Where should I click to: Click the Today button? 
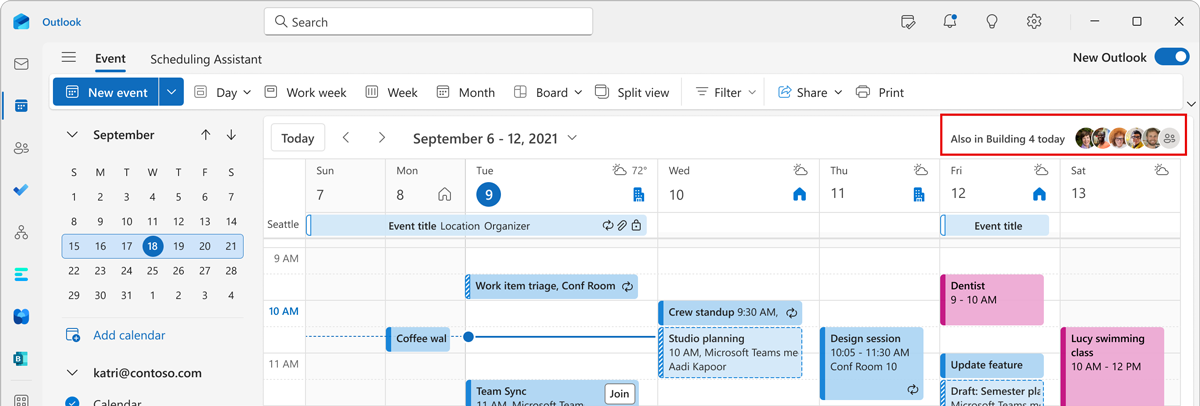click(297, 138)
